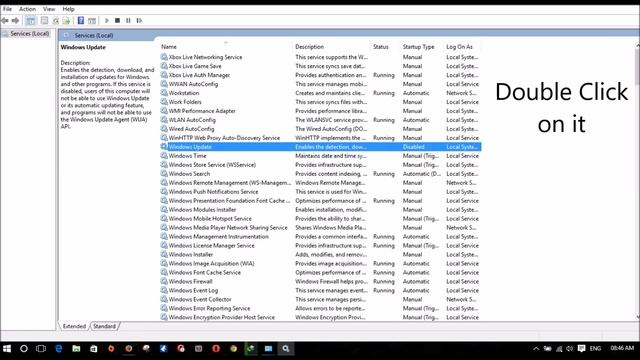Select the Windows Mobile Hotspot Service

[x=320, y=219]
